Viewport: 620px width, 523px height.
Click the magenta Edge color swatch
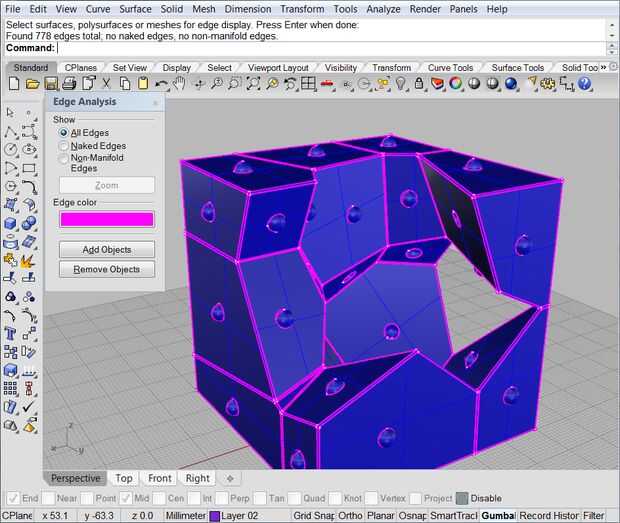pyautogui.click(x=106, y=219)
